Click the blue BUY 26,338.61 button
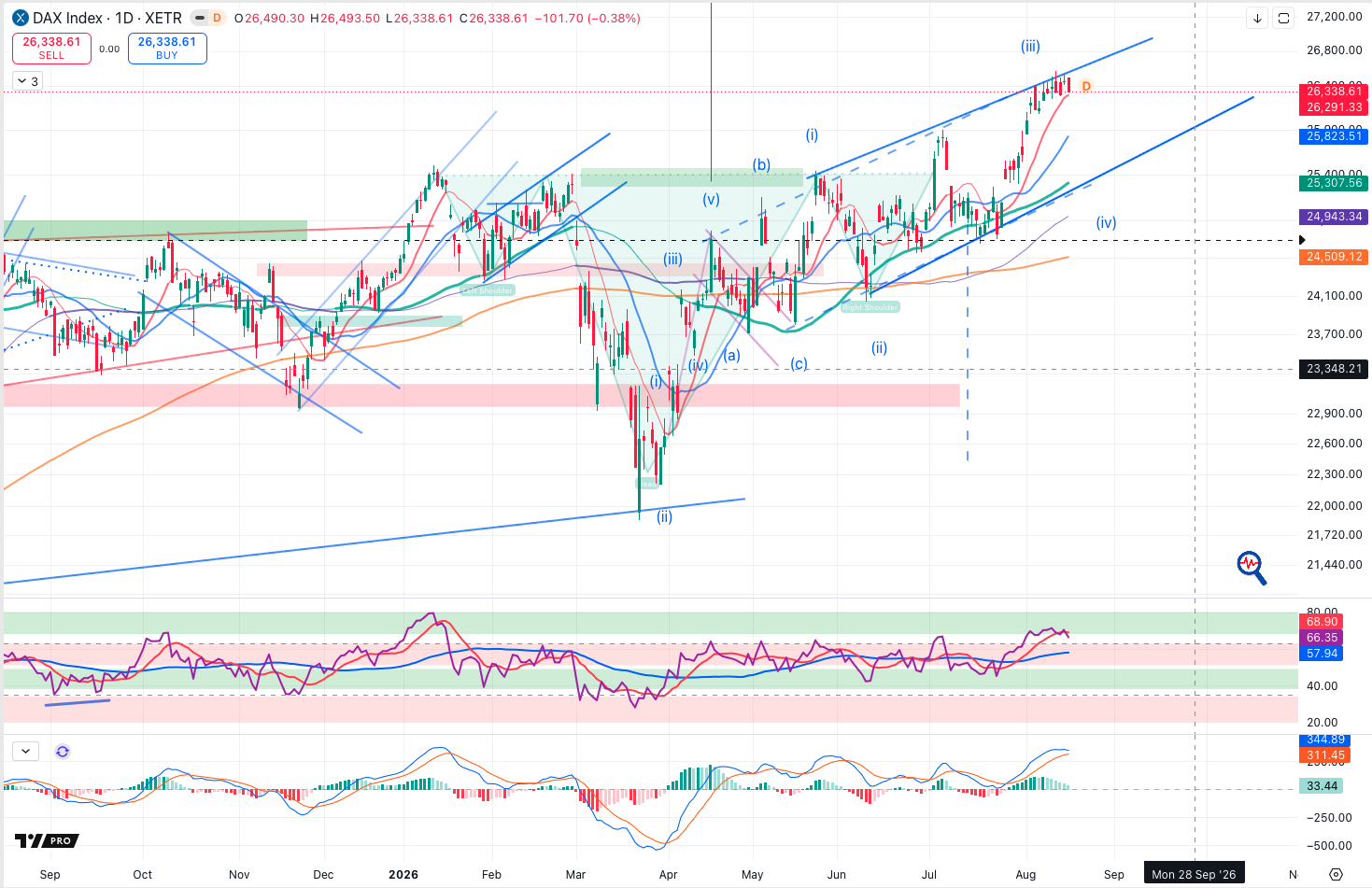This screenshot has width=1372, height=888. point(167,49)
